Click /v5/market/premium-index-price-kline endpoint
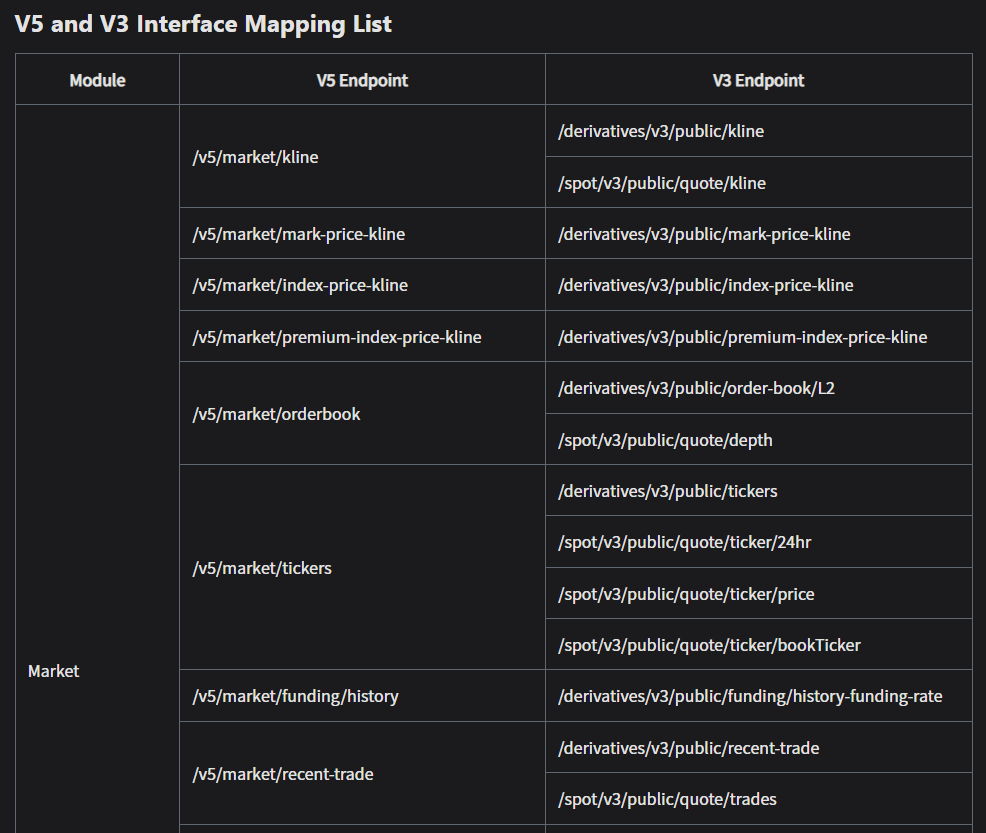Image resolution: width=986 pixels, height=833 pixels. pos(336,337)
